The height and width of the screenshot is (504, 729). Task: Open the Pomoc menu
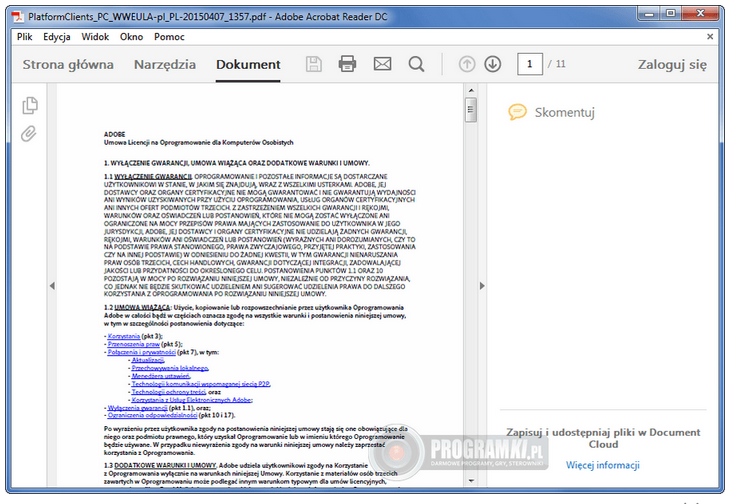point(169,37)
